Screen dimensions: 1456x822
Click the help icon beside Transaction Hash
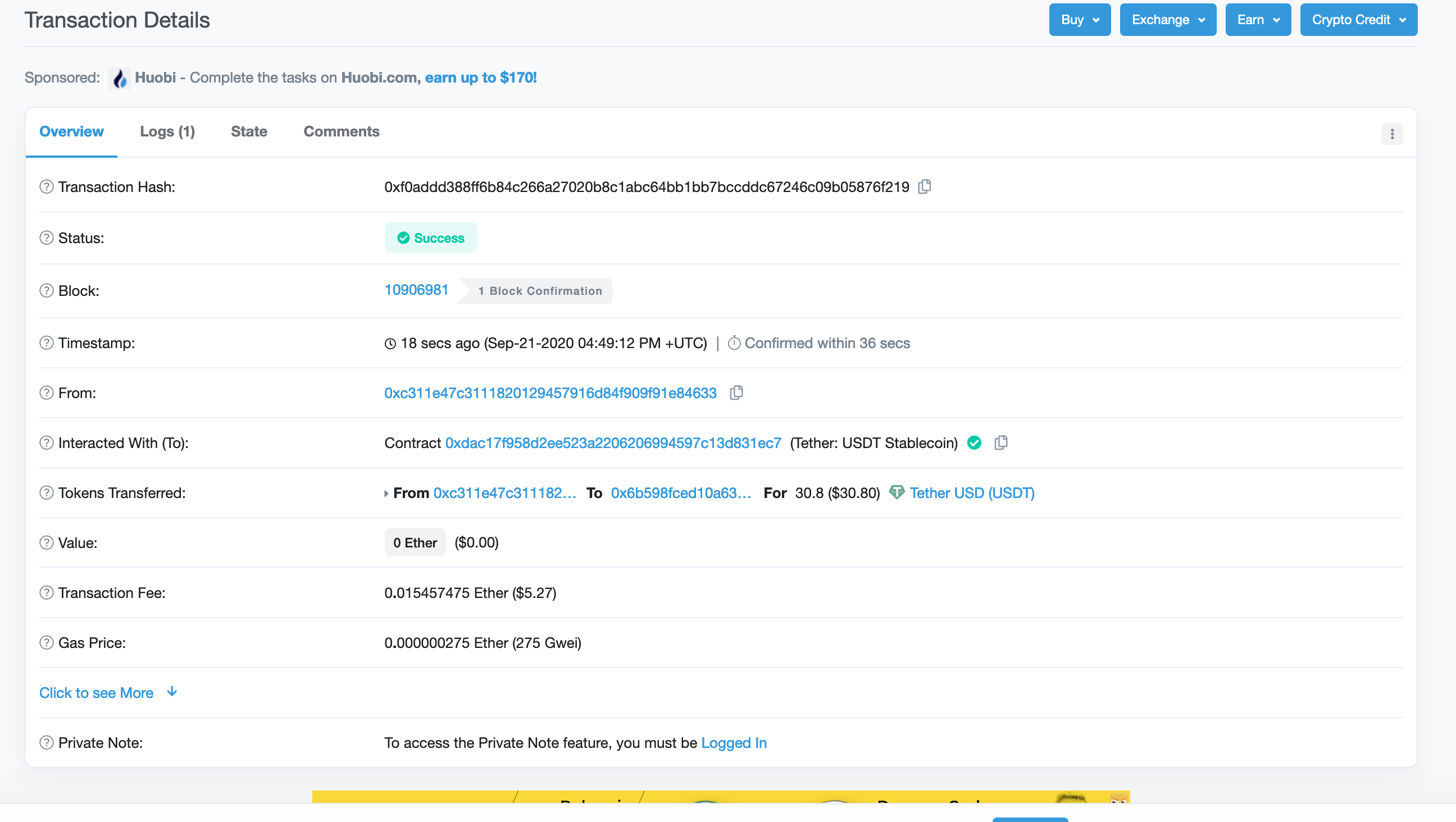pyautogui.click(x=47, y=186)
